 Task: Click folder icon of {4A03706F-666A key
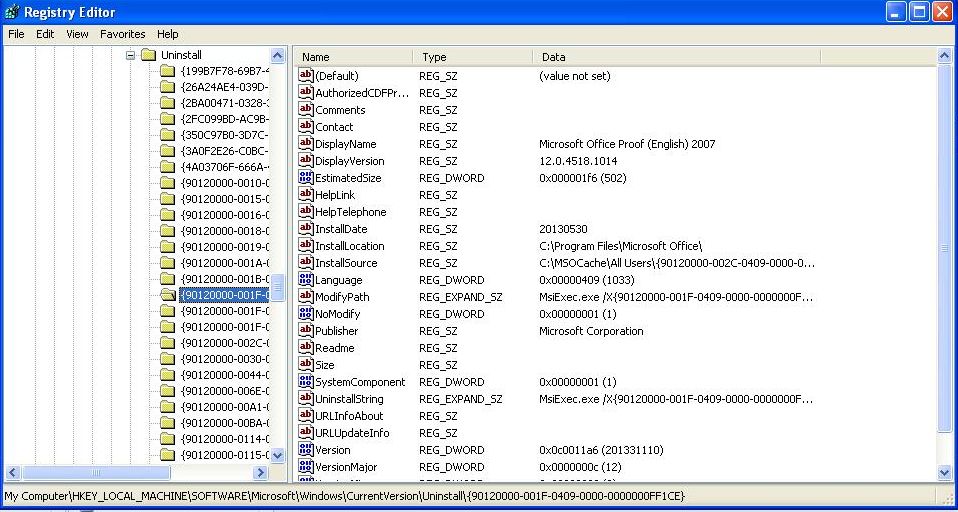pyautogui.click(x=167, y=166)
